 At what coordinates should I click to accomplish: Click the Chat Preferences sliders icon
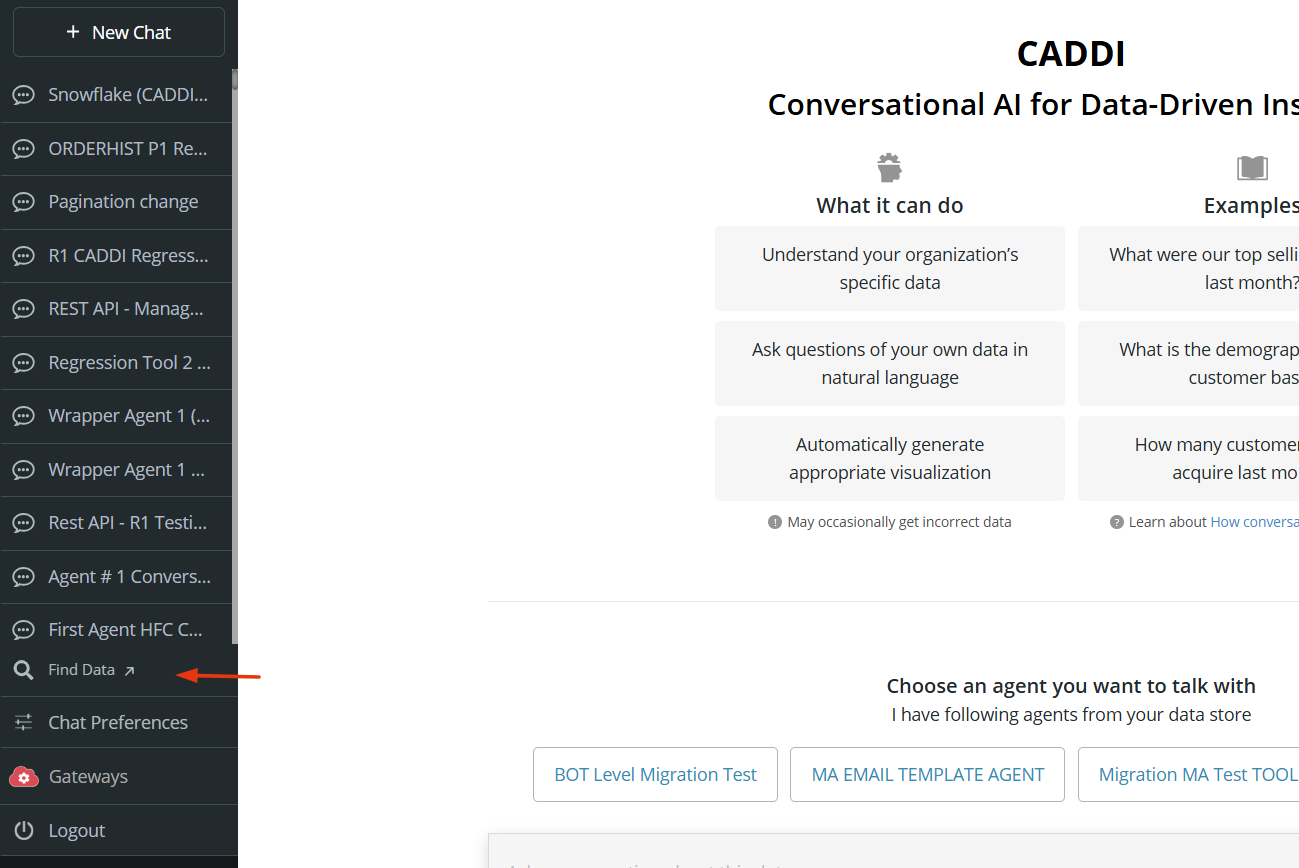pyautogui.click(x=23, y=722)
